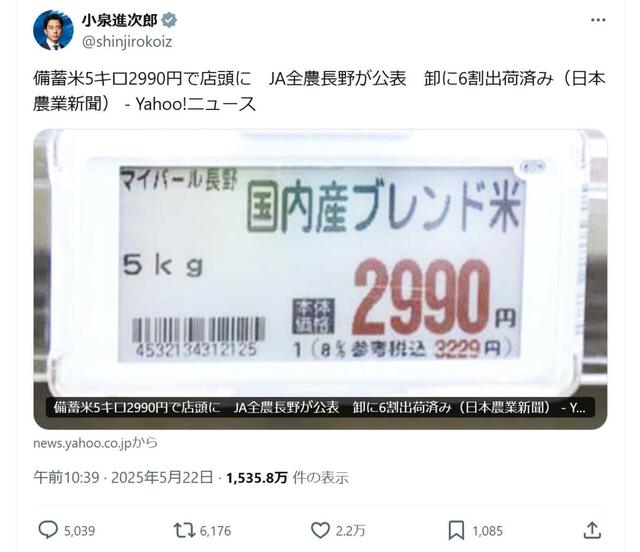The image size is (640, 552).
Task: Repost this tweet using the retweet icon
Action: tap(185, 531)
